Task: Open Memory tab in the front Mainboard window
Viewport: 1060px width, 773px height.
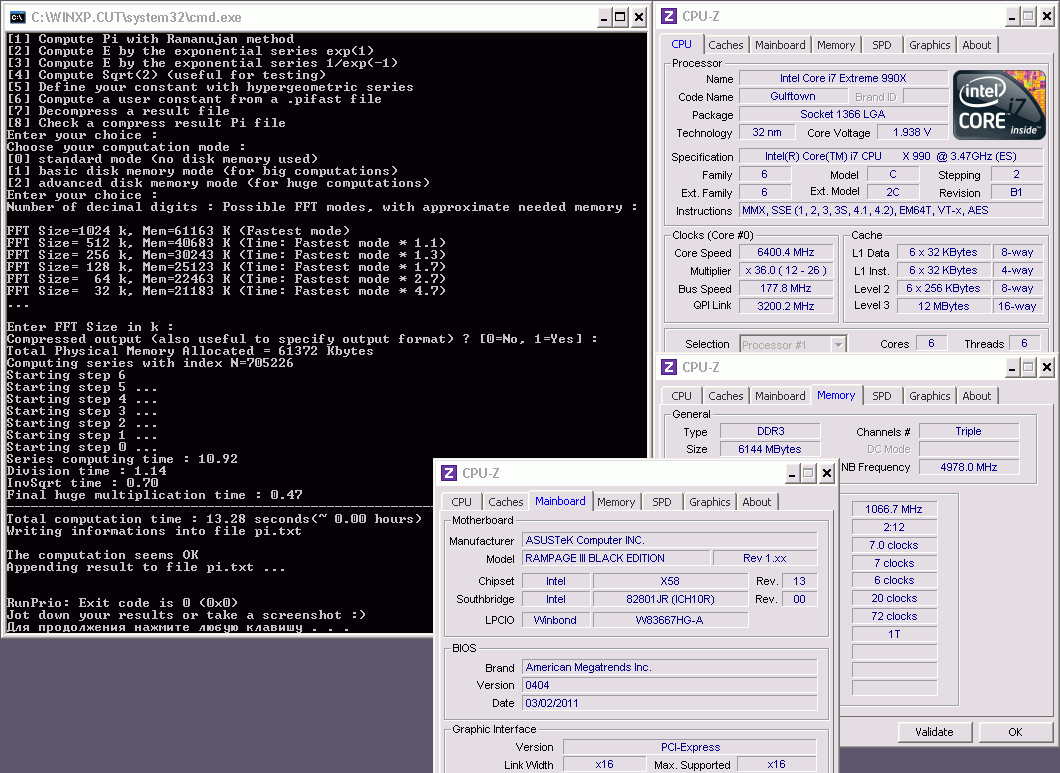Action: click(616, 502)
